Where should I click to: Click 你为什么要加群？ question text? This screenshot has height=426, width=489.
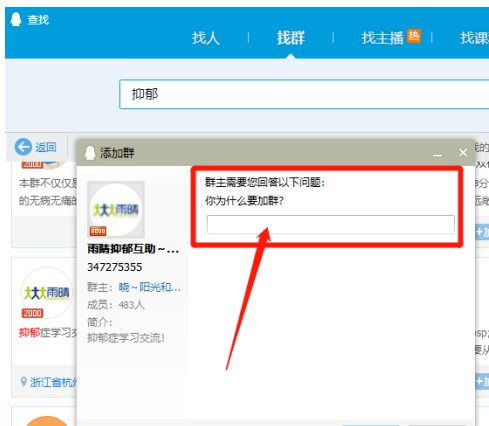coord(244,201)
